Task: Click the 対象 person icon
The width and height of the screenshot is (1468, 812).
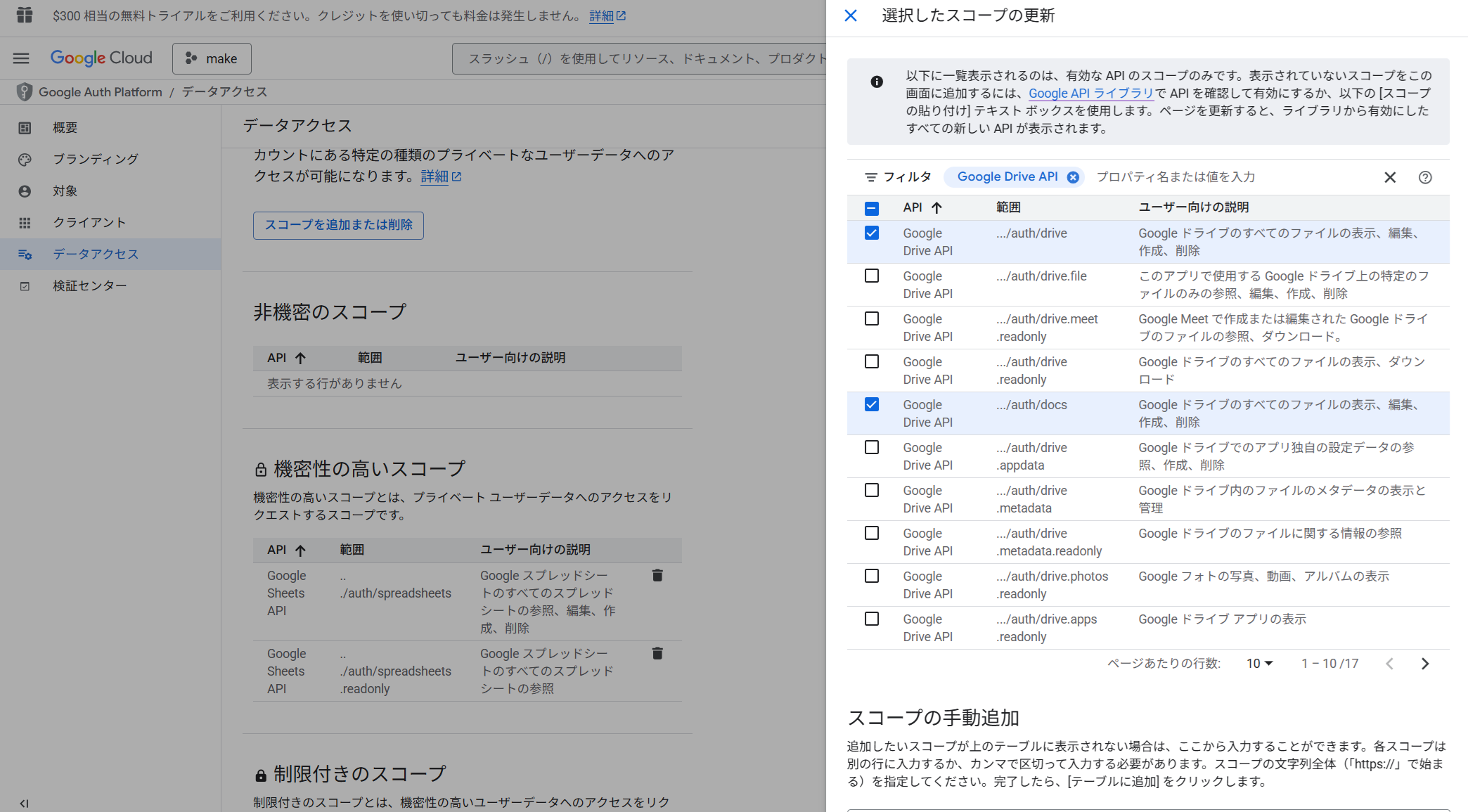Action: point(25,191)
